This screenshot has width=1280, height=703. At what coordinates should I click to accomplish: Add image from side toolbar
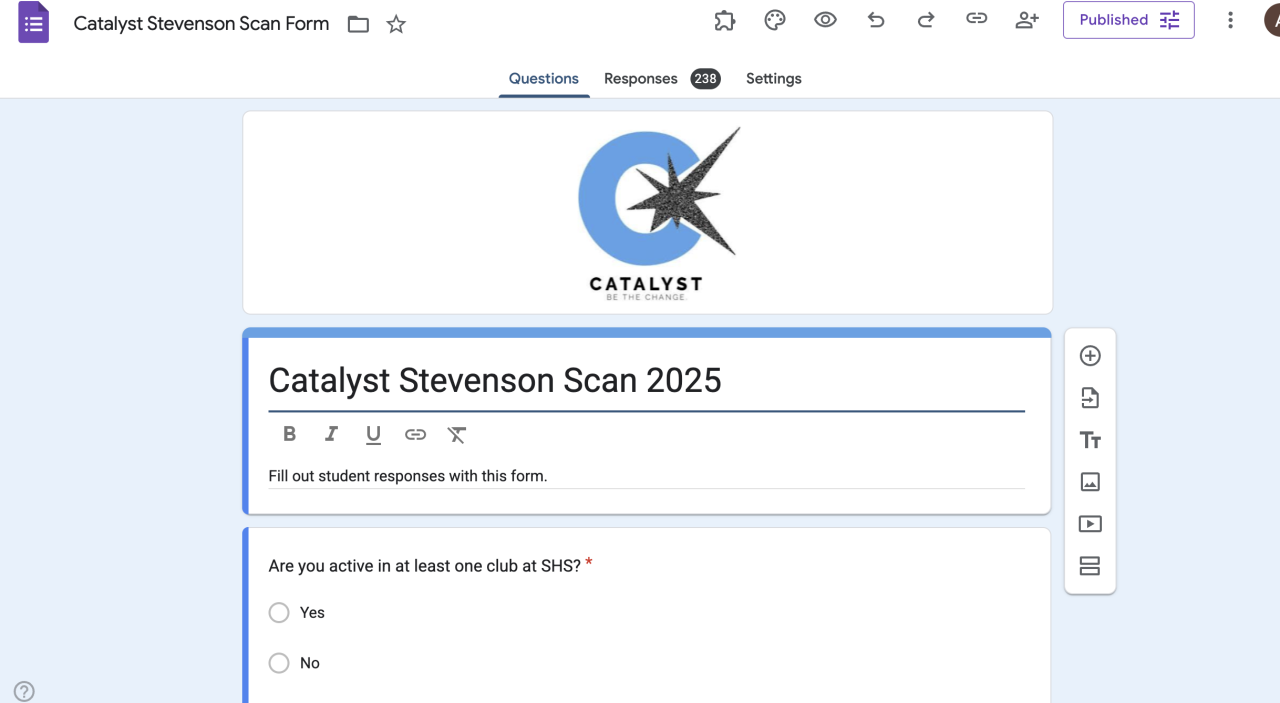[1090, 482]
